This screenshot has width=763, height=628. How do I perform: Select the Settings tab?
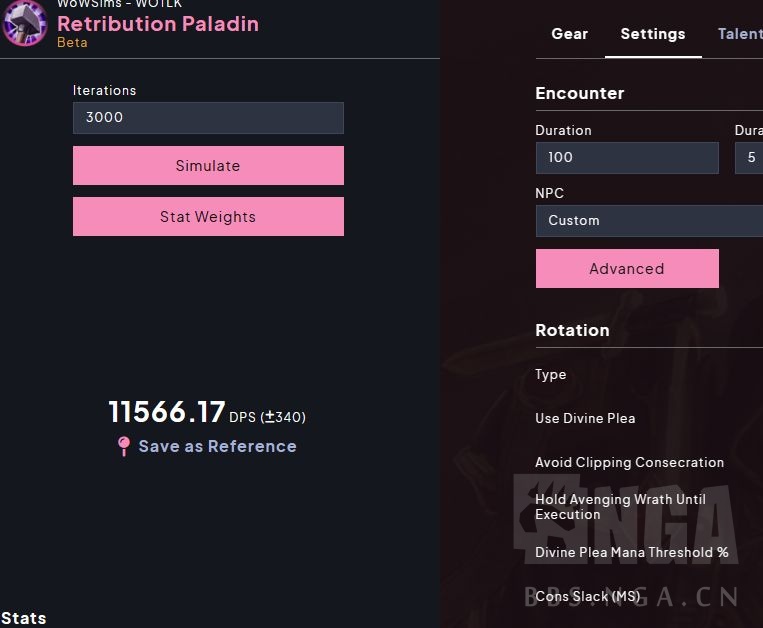pos(653,34)
